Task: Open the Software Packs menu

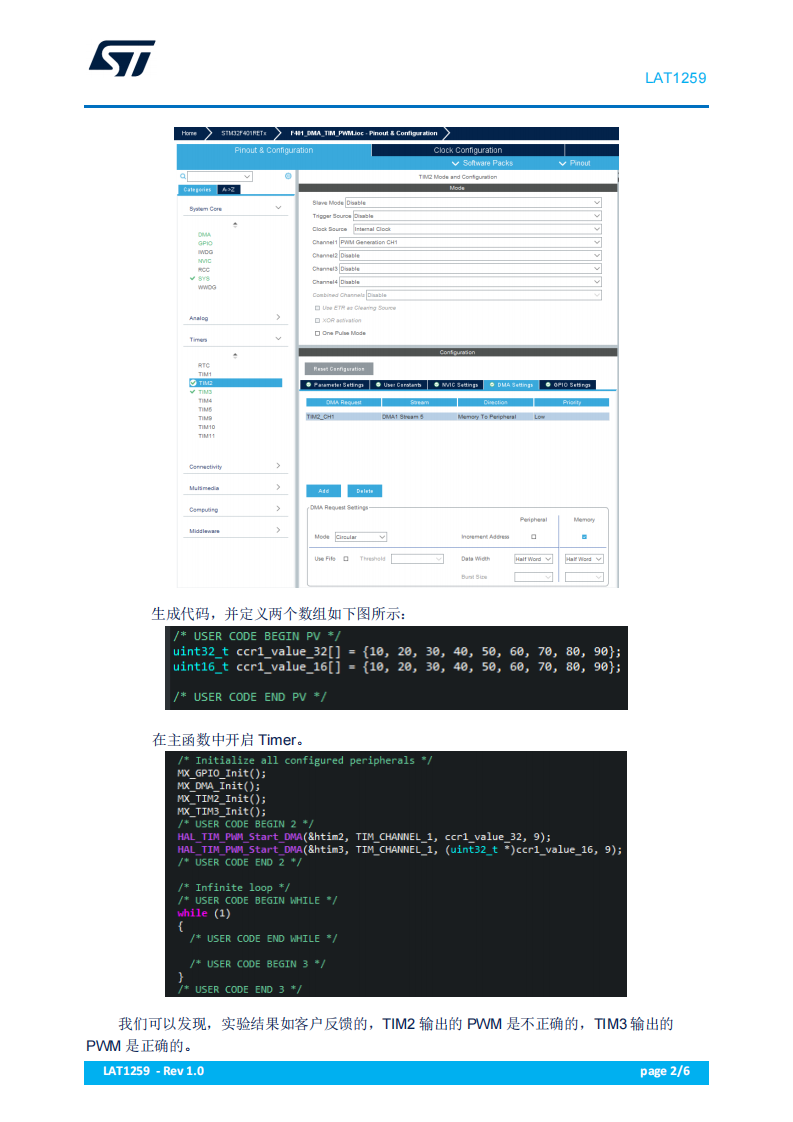Action: [483, 163]
